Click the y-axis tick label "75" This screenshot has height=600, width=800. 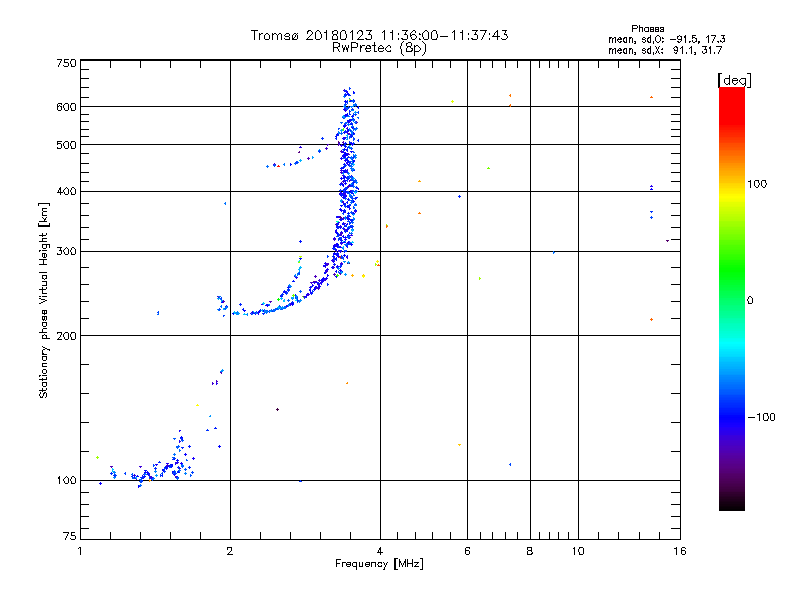(x=70, y=536)
